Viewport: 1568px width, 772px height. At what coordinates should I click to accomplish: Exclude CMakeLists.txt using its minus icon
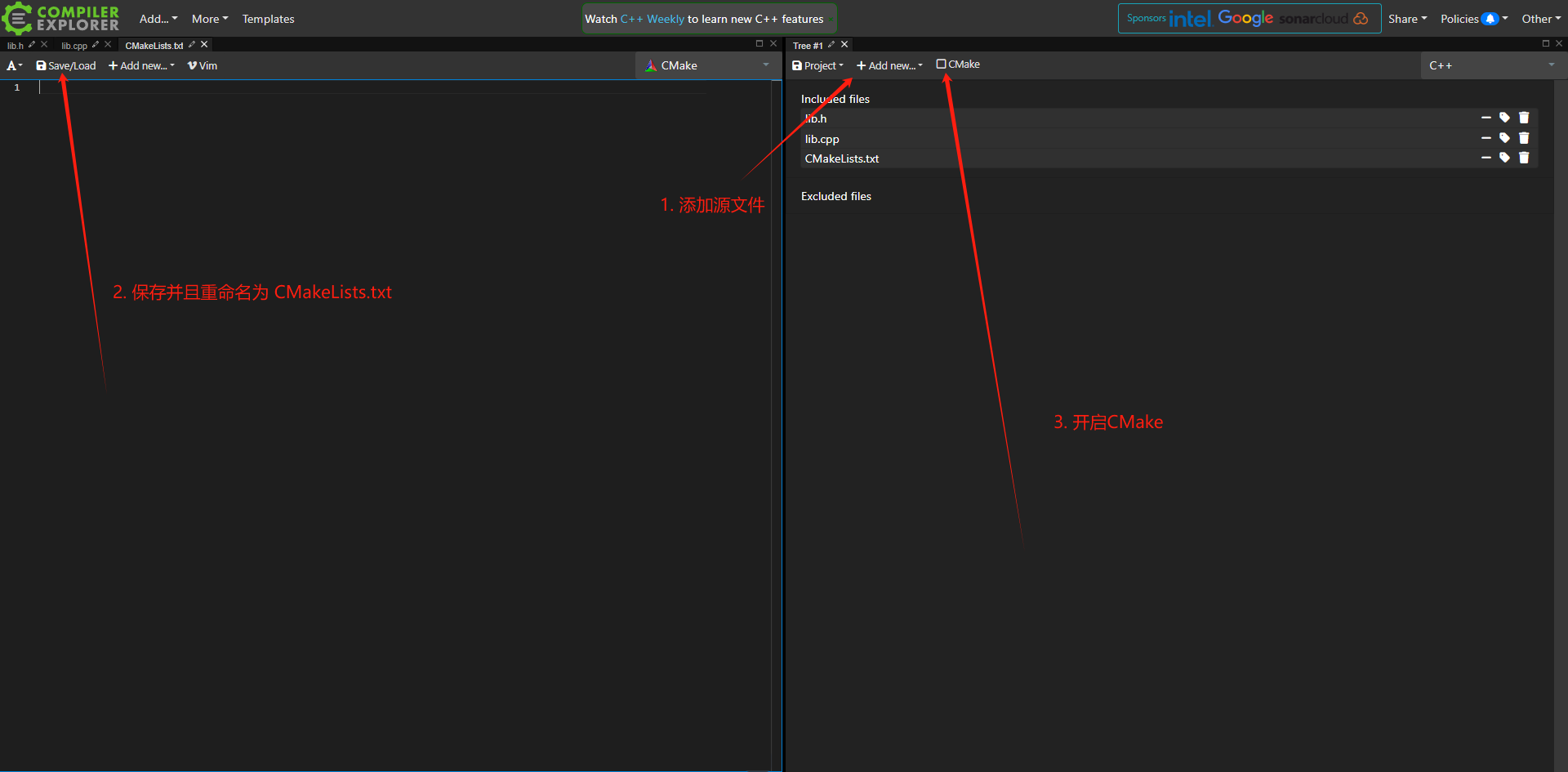[1486, 158]
